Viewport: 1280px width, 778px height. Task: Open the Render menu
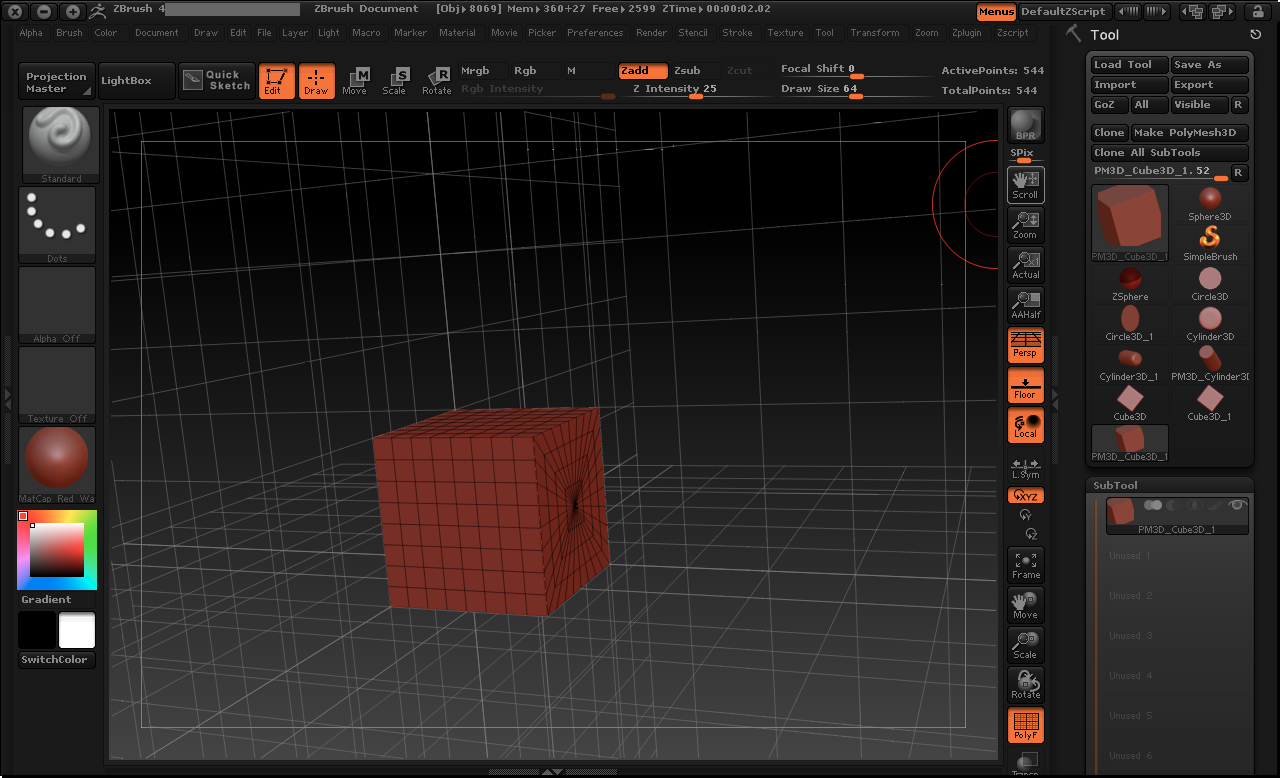(x=651, y=32)
